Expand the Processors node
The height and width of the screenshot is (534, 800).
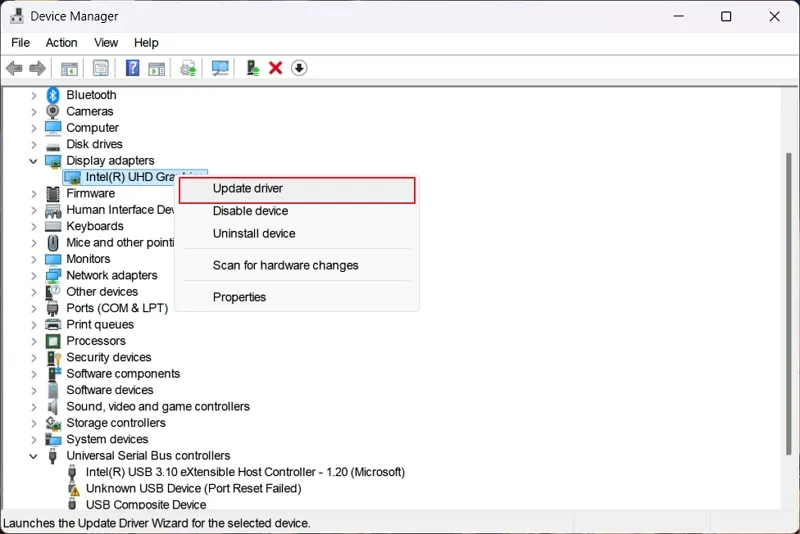click(x=34, y=341)
